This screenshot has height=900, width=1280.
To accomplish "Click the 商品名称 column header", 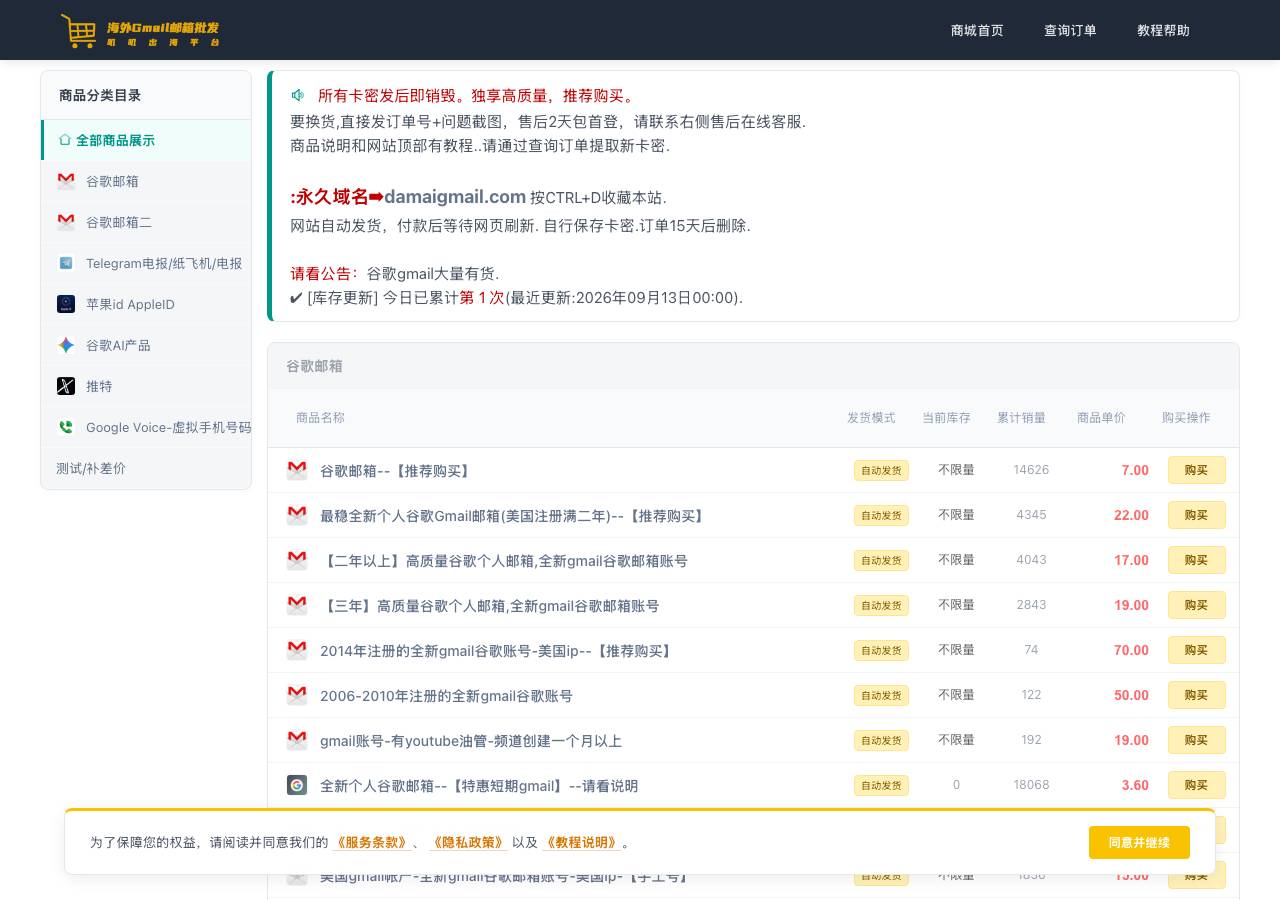I will pyautogui.click(x=320, y=417).
